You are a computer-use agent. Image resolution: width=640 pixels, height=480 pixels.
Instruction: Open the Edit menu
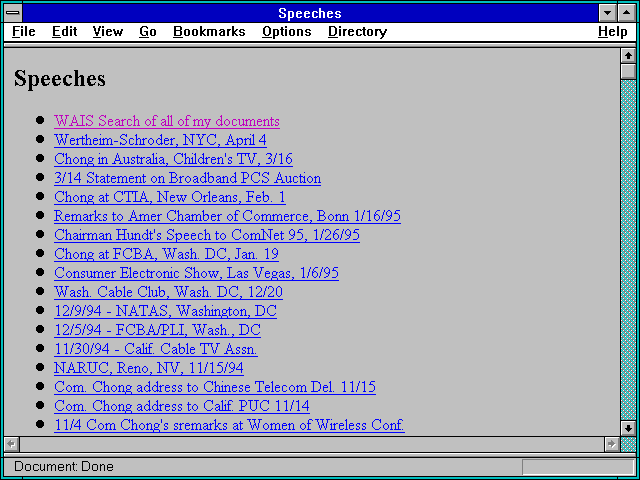64,31
